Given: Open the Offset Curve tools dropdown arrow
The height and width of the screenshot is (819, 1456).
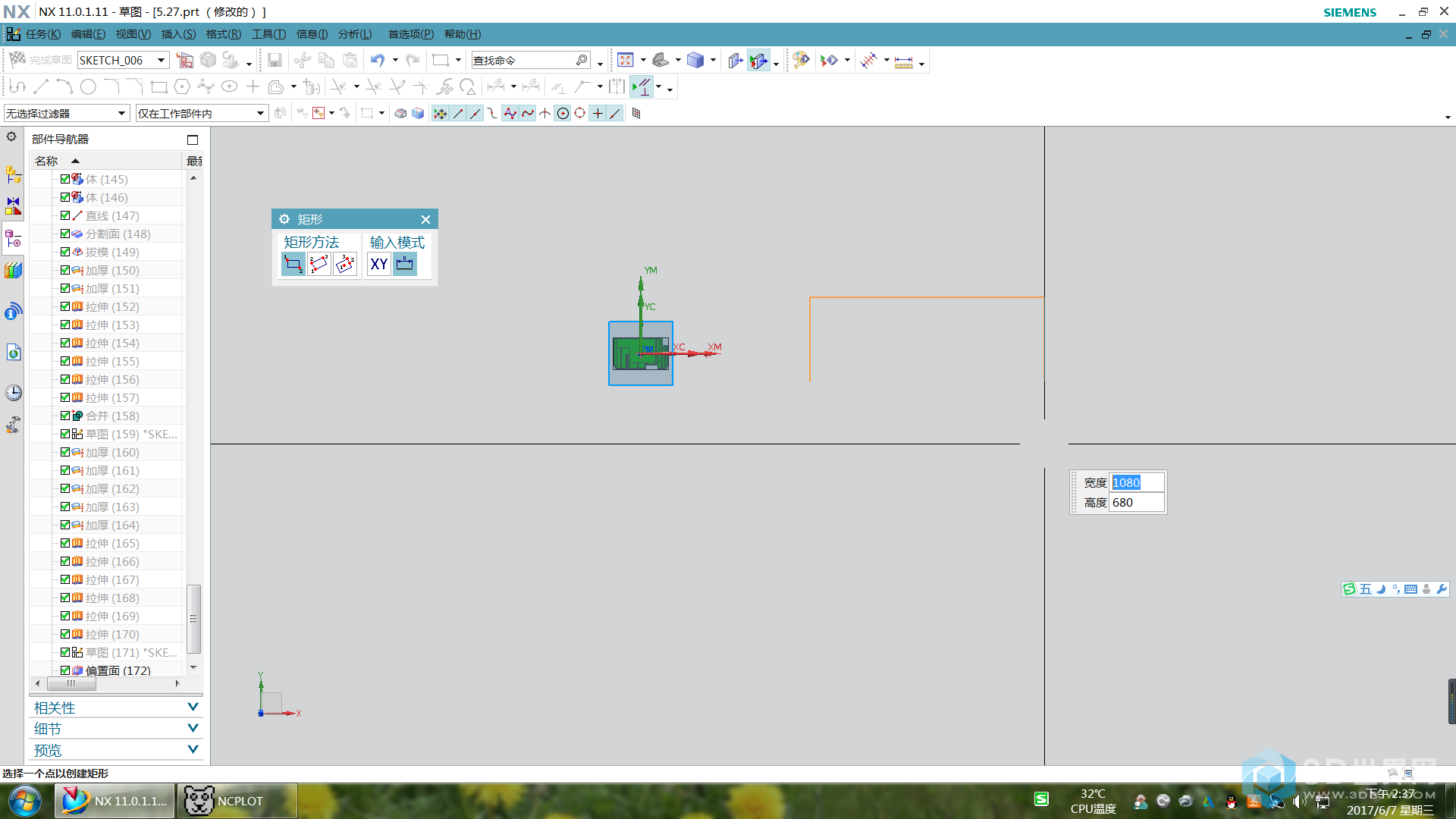Looking at the screenshot, I should tap(293, 86).
